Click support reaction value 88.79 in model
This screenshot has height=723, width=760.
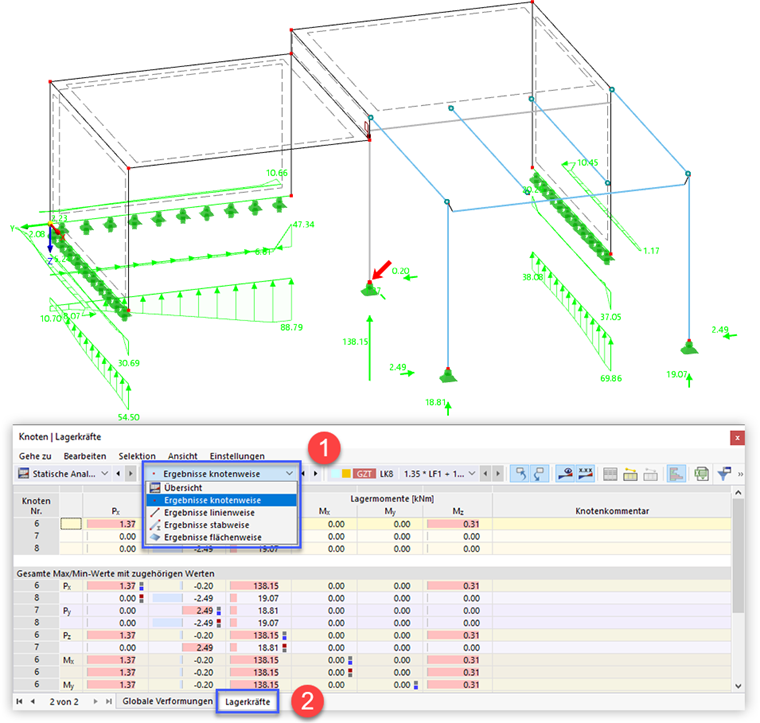[291, 327]
